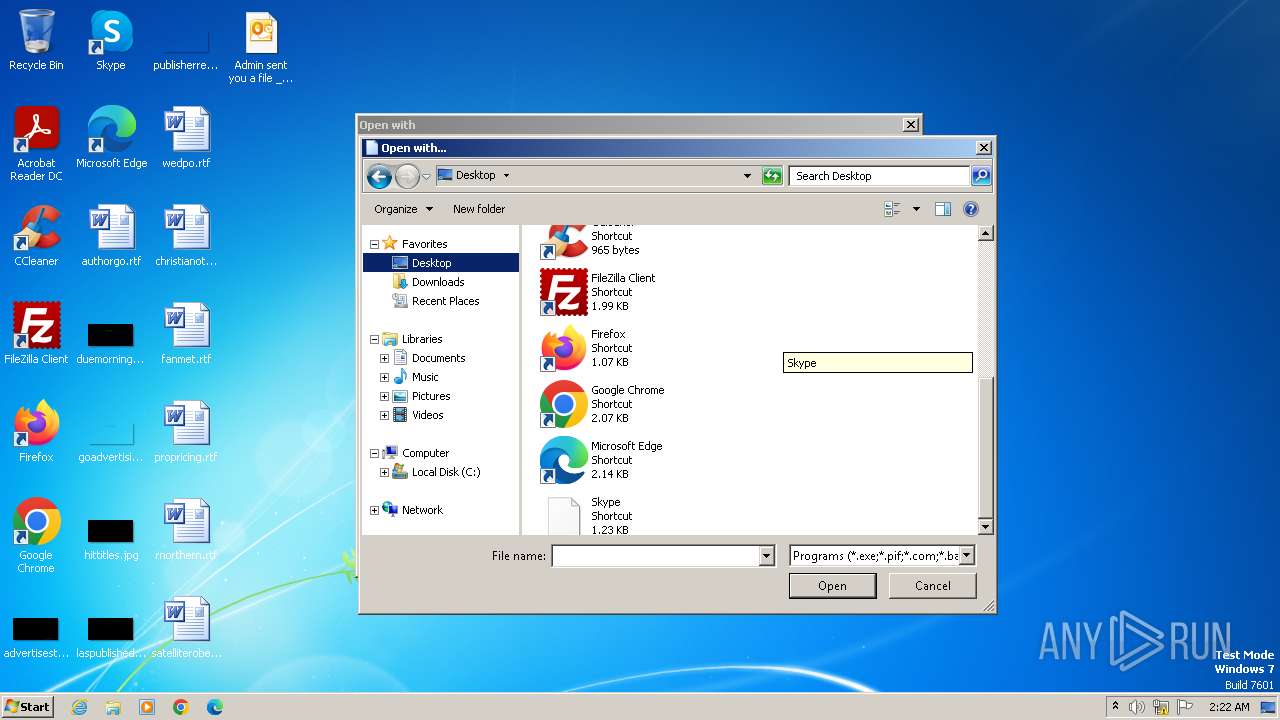Select CCleaner desktop icon
This screenshot has height=720, width=1280.
[36, 236]
